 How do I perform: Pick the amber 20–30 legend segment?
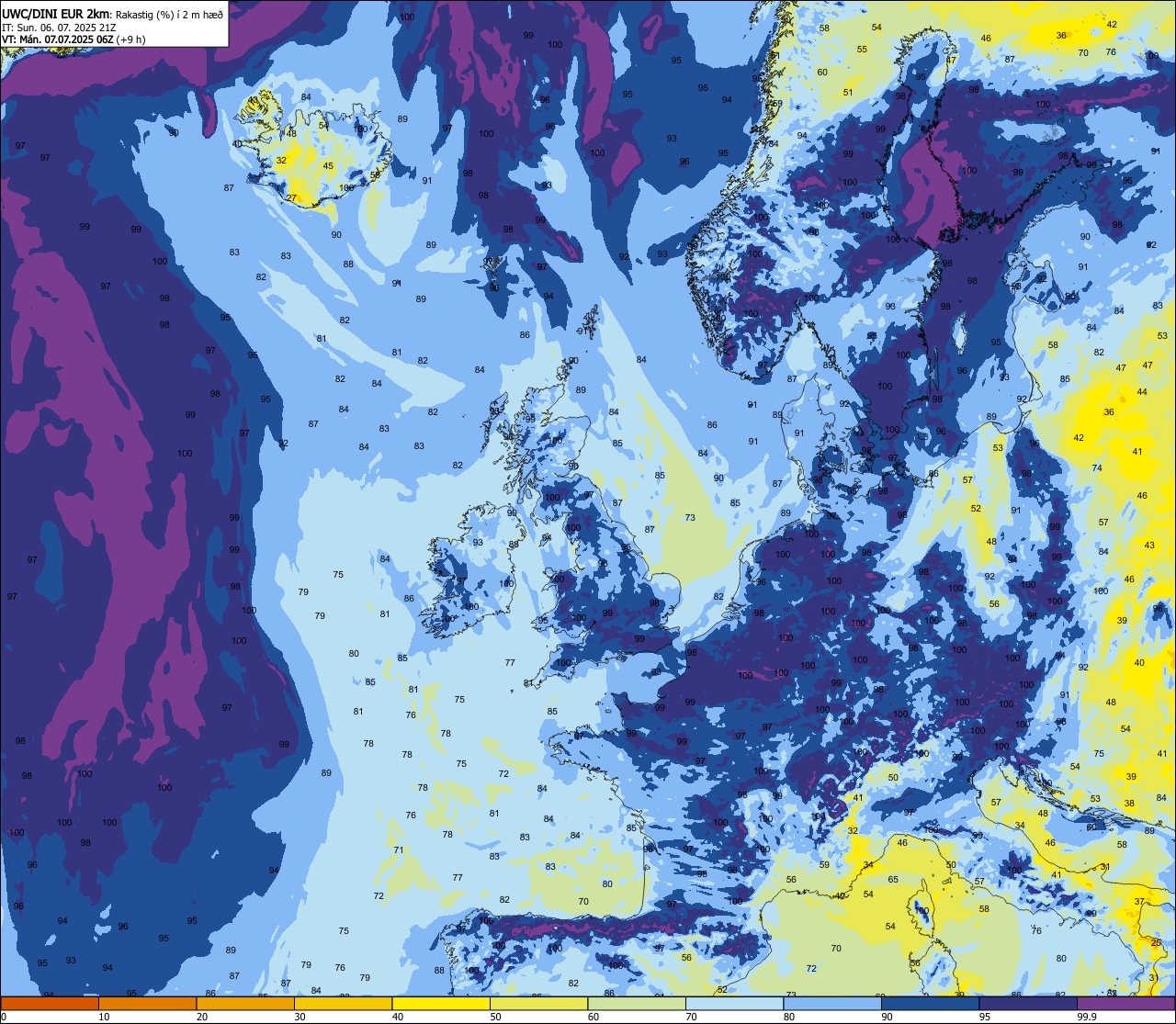(245, 1003)
